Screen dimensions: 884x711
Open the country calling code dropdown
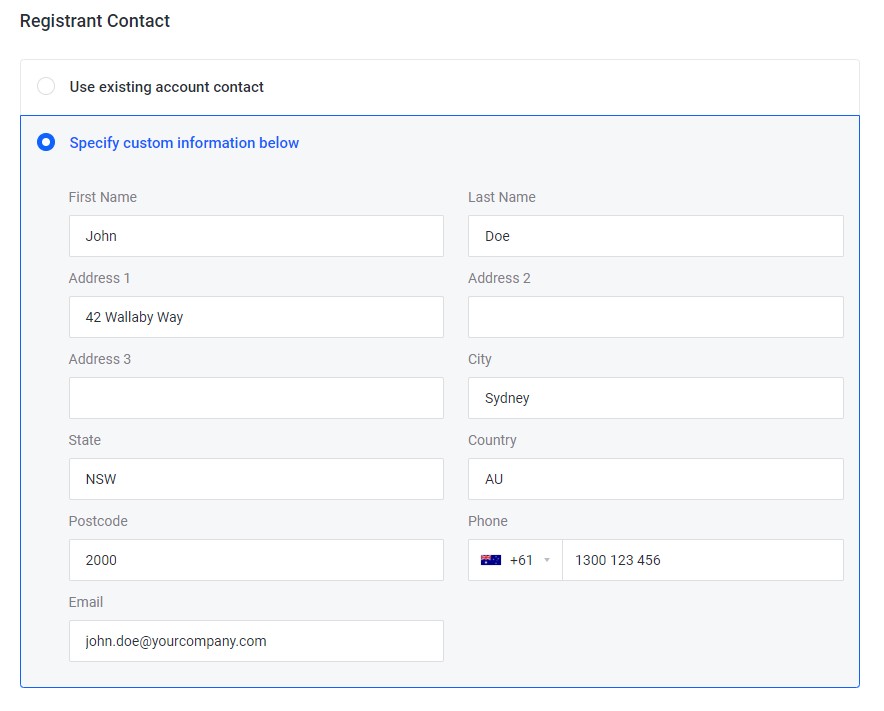pyautogui.click(x=546, y=560)
